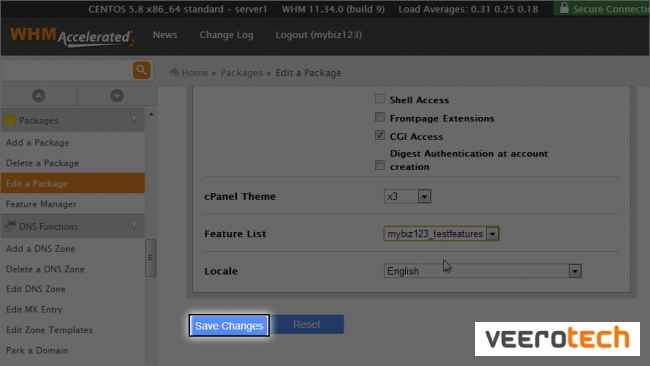650x366 pixels.
Task: Click the Save Changes button
Action: click(229, 325)
